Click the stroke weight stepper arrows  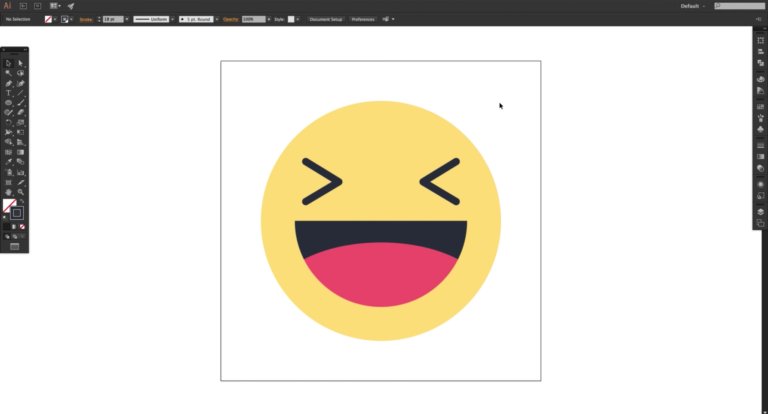tap(99, 20)
